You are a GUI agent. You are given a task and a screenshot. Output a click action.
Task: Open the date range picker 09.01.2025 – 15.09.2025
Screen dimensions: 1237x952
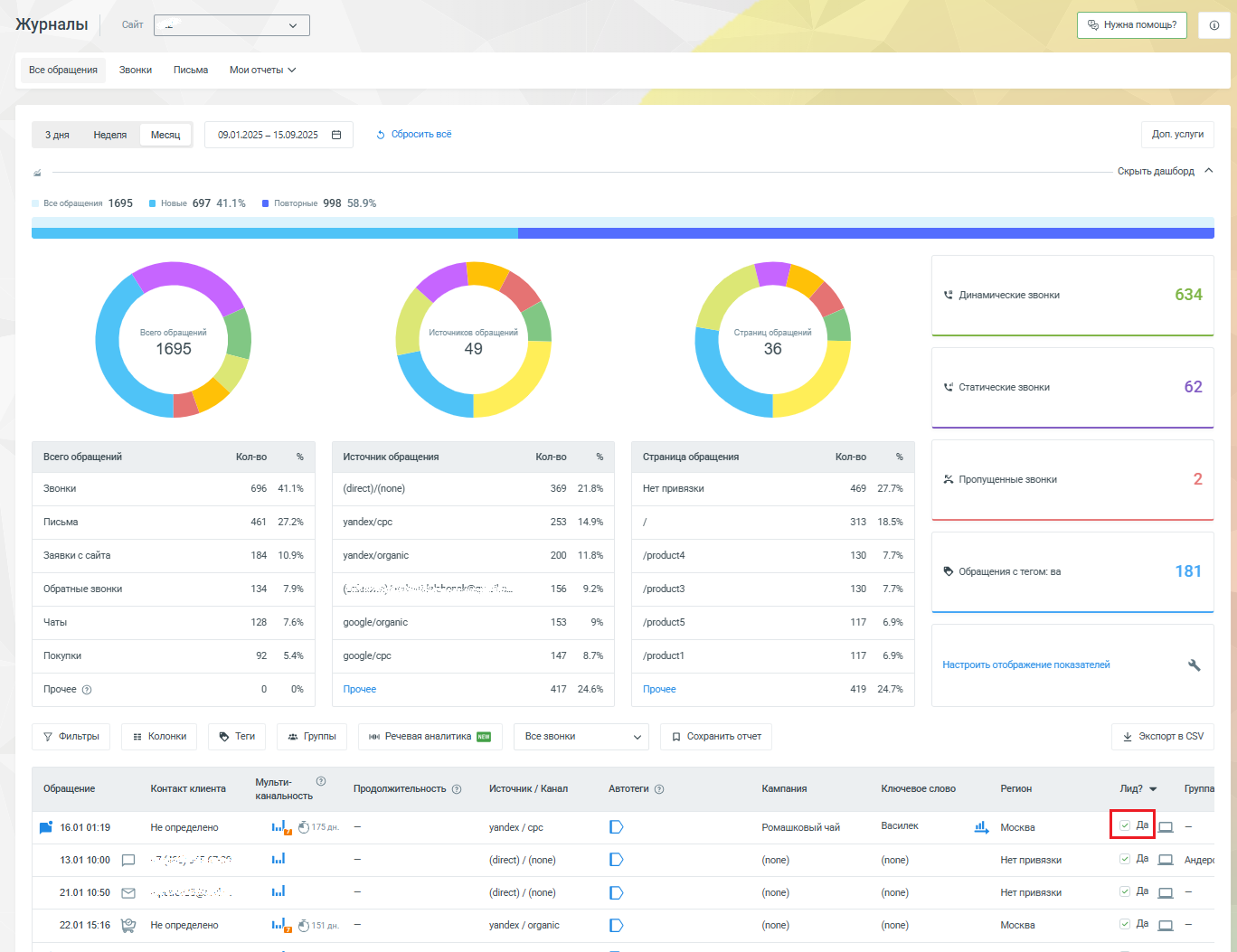279,135
